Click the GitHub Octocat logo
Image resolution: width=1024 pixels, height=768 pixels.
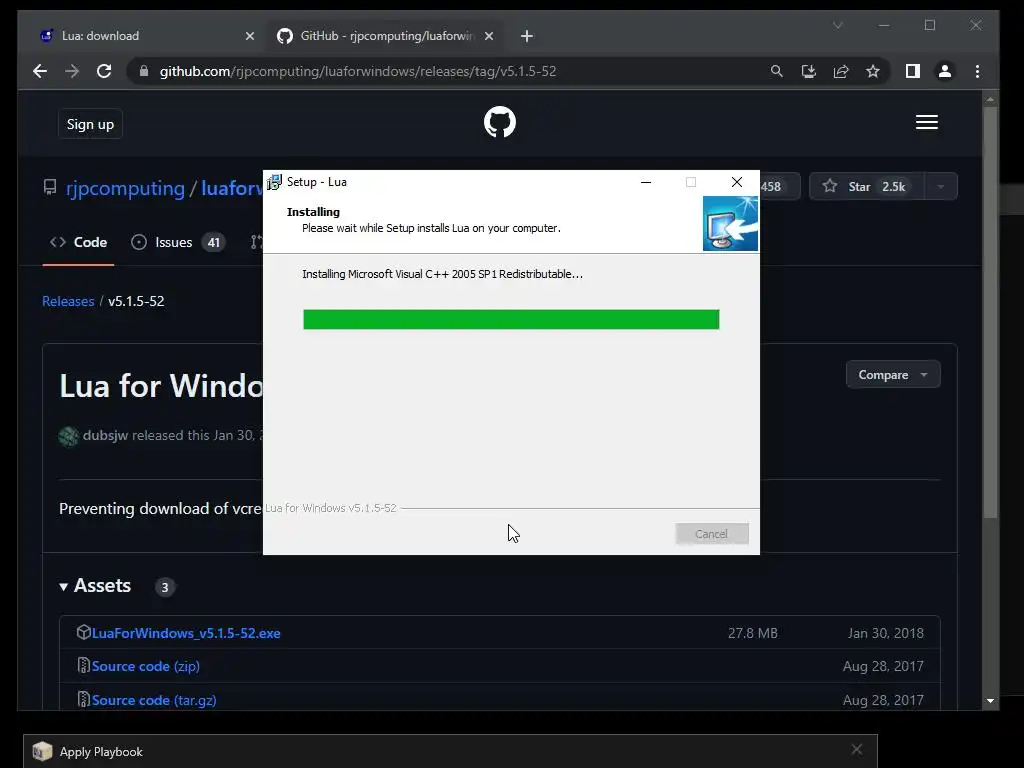(x=500, y=122)
